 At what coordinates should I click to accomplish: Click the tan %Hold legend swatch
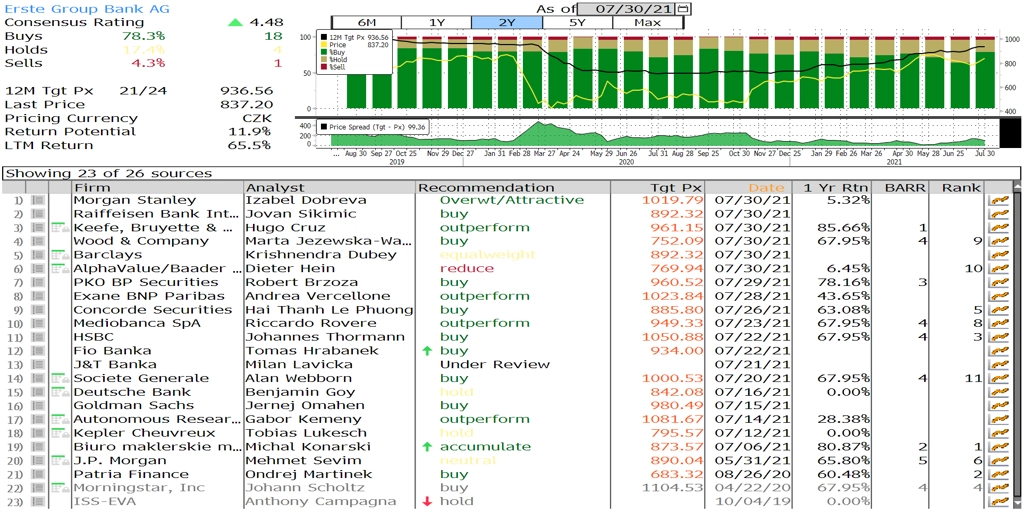[323, 59]
